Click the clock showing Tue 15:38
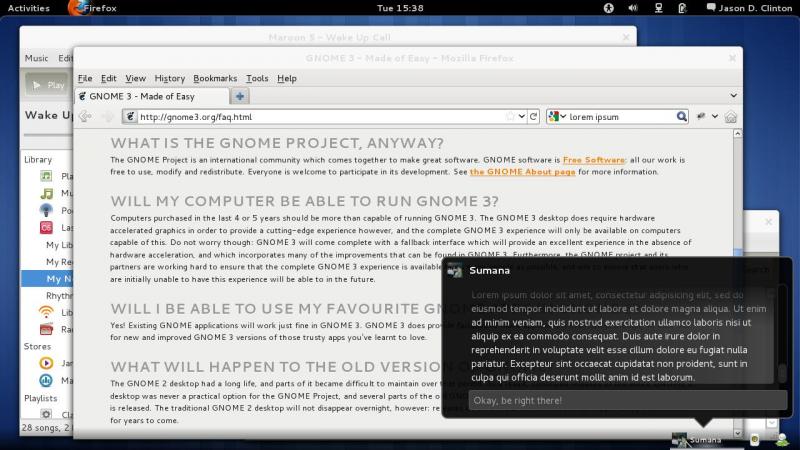800x450 pixels. [400, 8]
